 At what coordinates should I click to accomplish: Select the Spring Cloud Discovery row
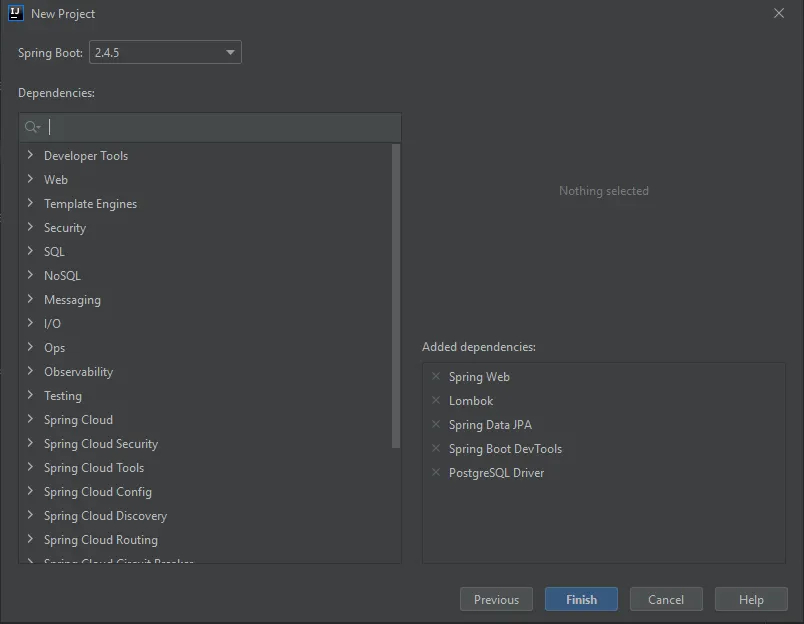pos(206,515)
